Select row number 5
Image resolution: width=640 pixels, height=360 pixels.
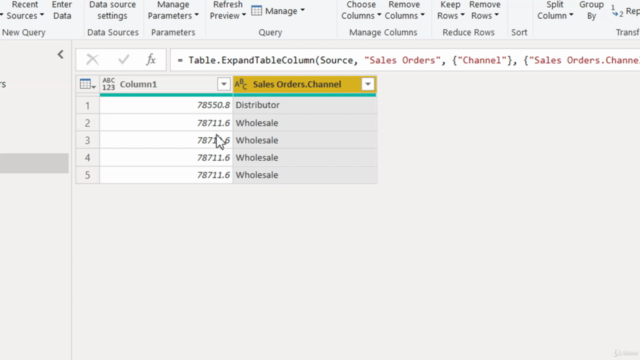click(87, 175)
